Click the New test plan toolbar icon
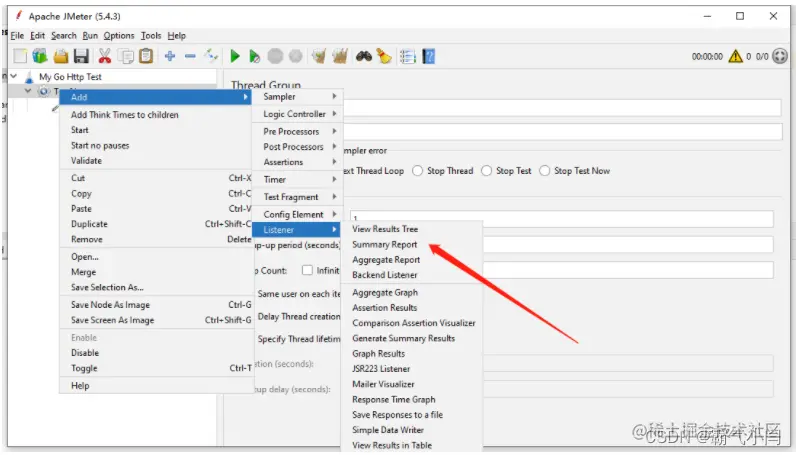This screenshot has height=455, width=796. pyautogui.click(x=20, y=56)
